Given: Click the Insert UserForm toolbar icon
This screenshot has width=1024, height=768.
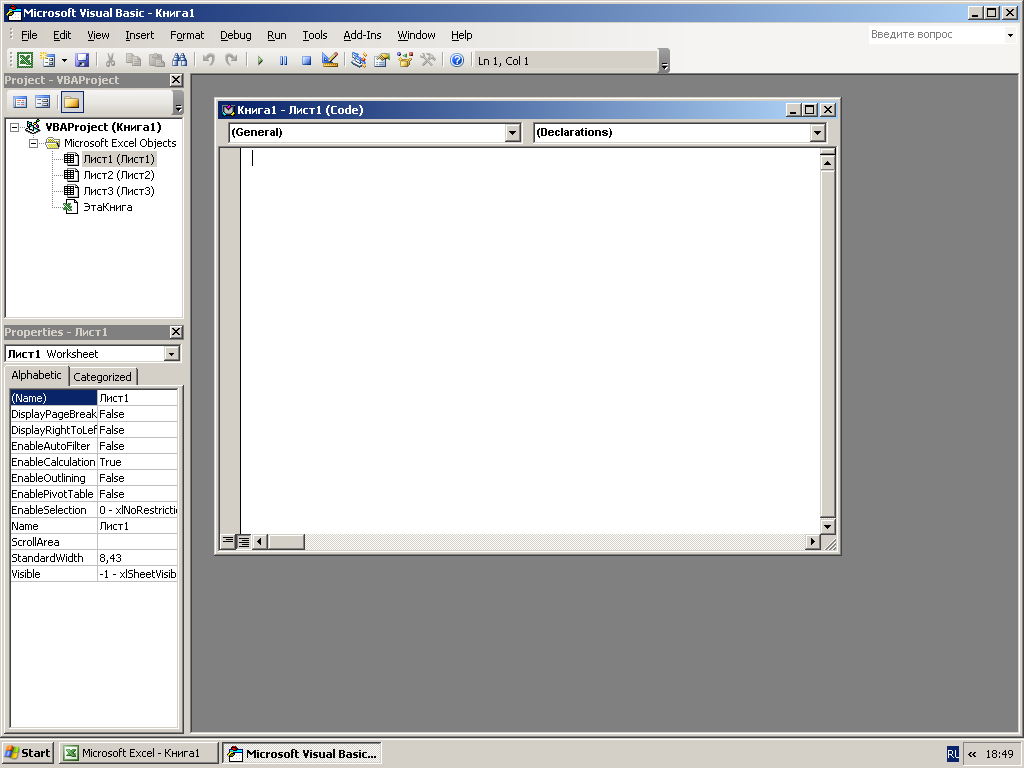Looking at the screenshot, I should pyautogui.click(x=48, y=60).
